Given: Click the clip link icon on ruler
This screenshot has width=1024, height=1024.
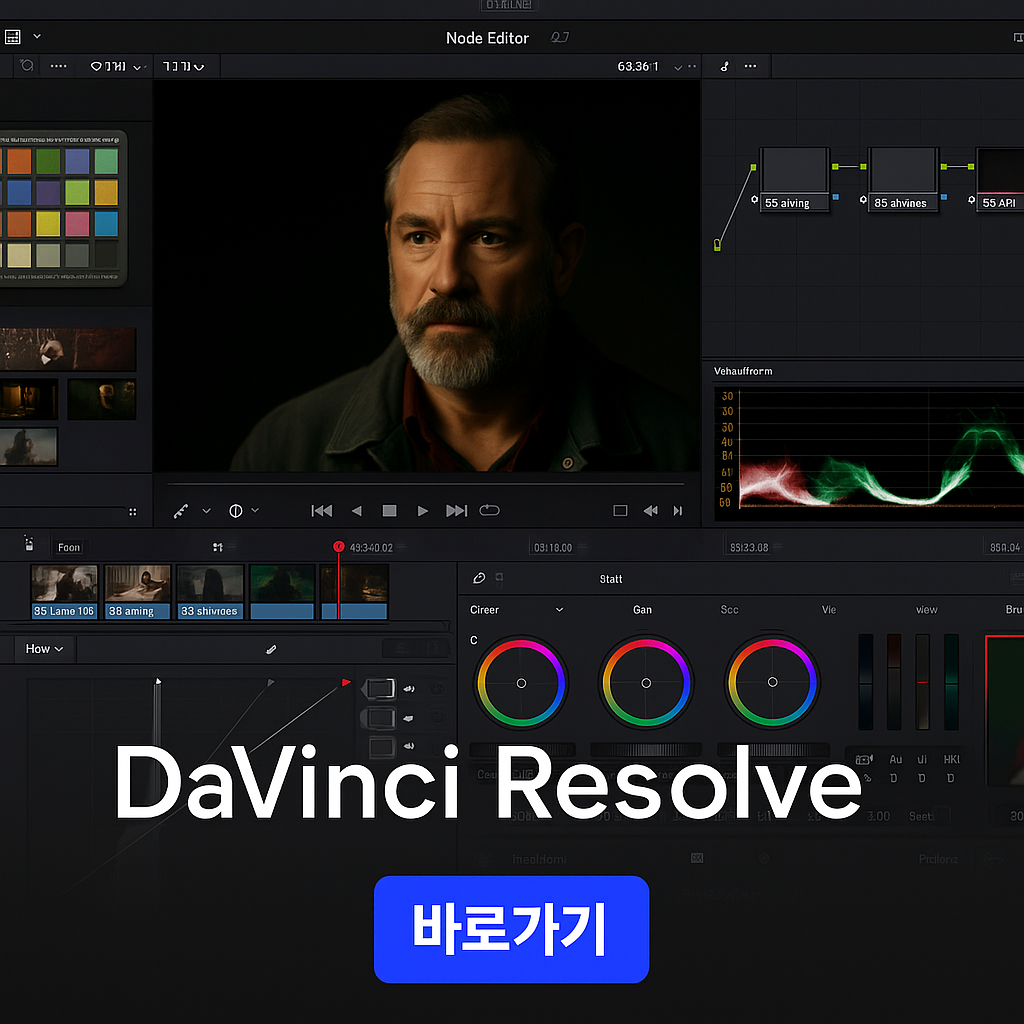Looking at the screenshot, I should click(217, 547).
